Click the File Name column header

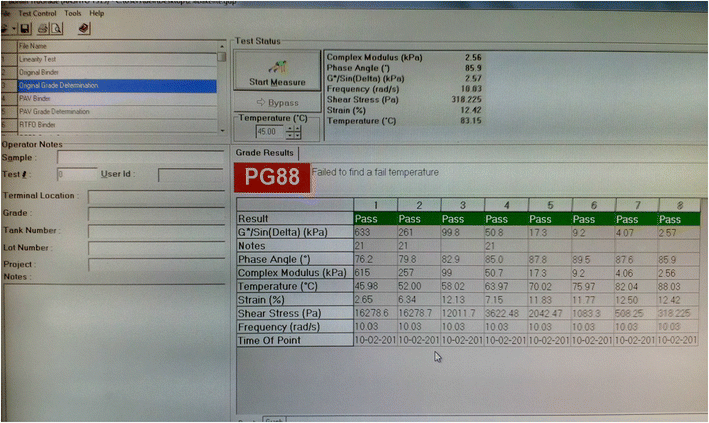pyautogui.click(x=117, y=46)
